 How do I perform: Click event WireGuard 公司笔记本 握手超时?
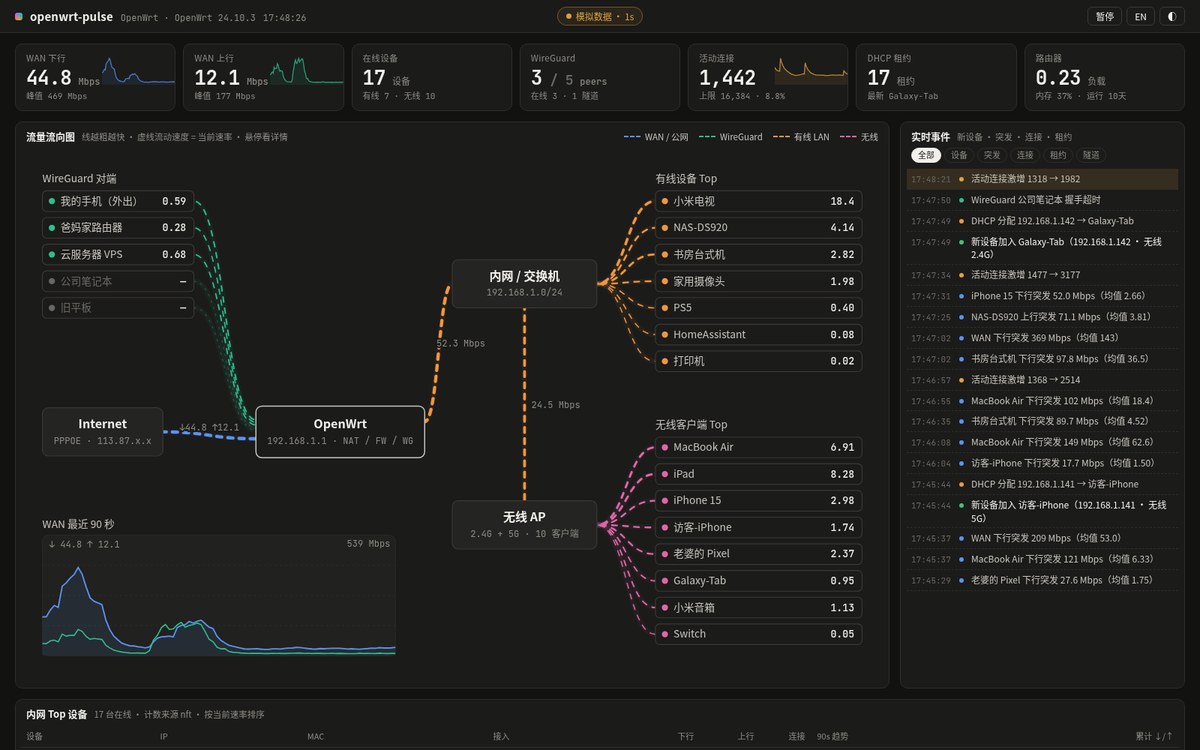click(x=1042, y=200)
